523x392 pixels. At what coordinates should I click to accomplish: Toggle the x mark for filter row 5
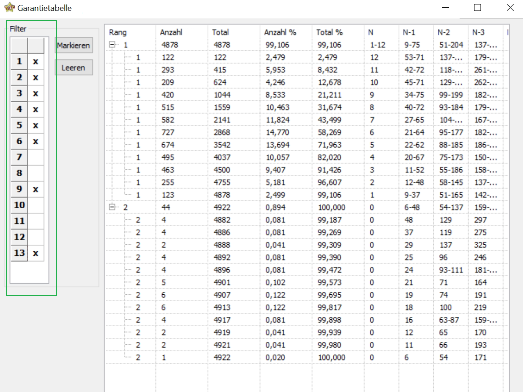pyautogui.click(x=36, y=125)
